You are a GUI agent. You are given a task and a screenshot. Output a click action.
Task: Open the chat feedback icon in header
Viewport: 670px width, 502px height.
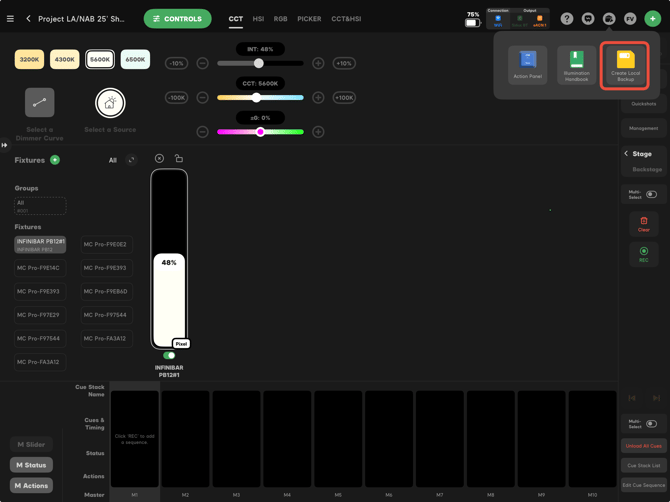(588, 19)
